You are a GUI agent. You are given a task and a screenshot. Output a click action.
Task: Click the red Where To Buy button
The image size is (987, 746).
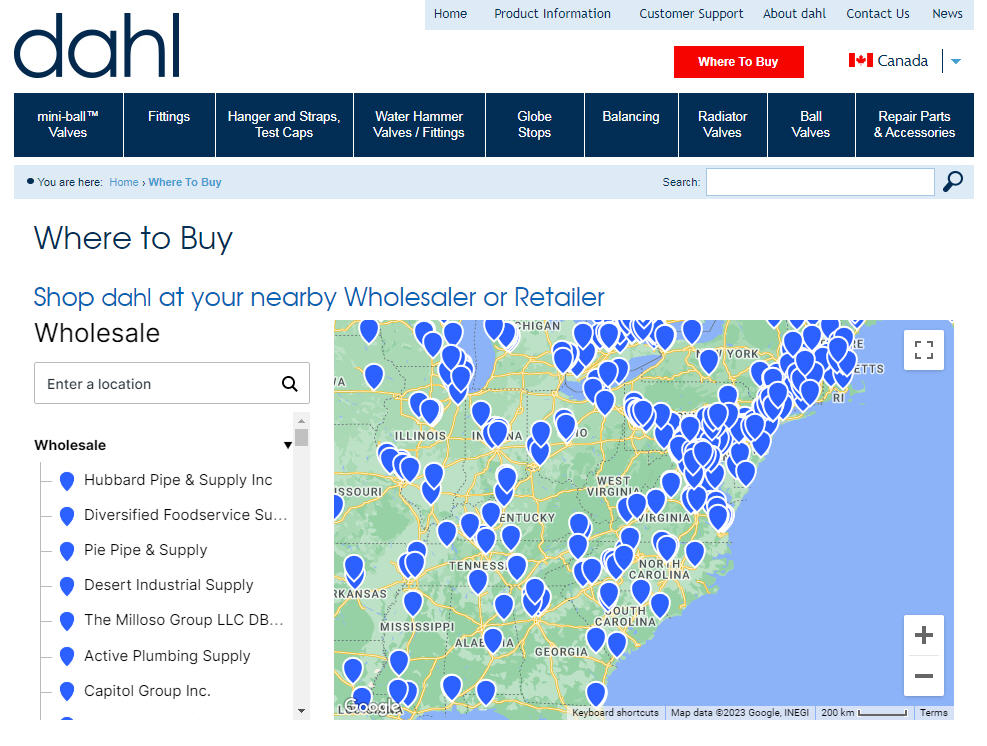point(738,62)
